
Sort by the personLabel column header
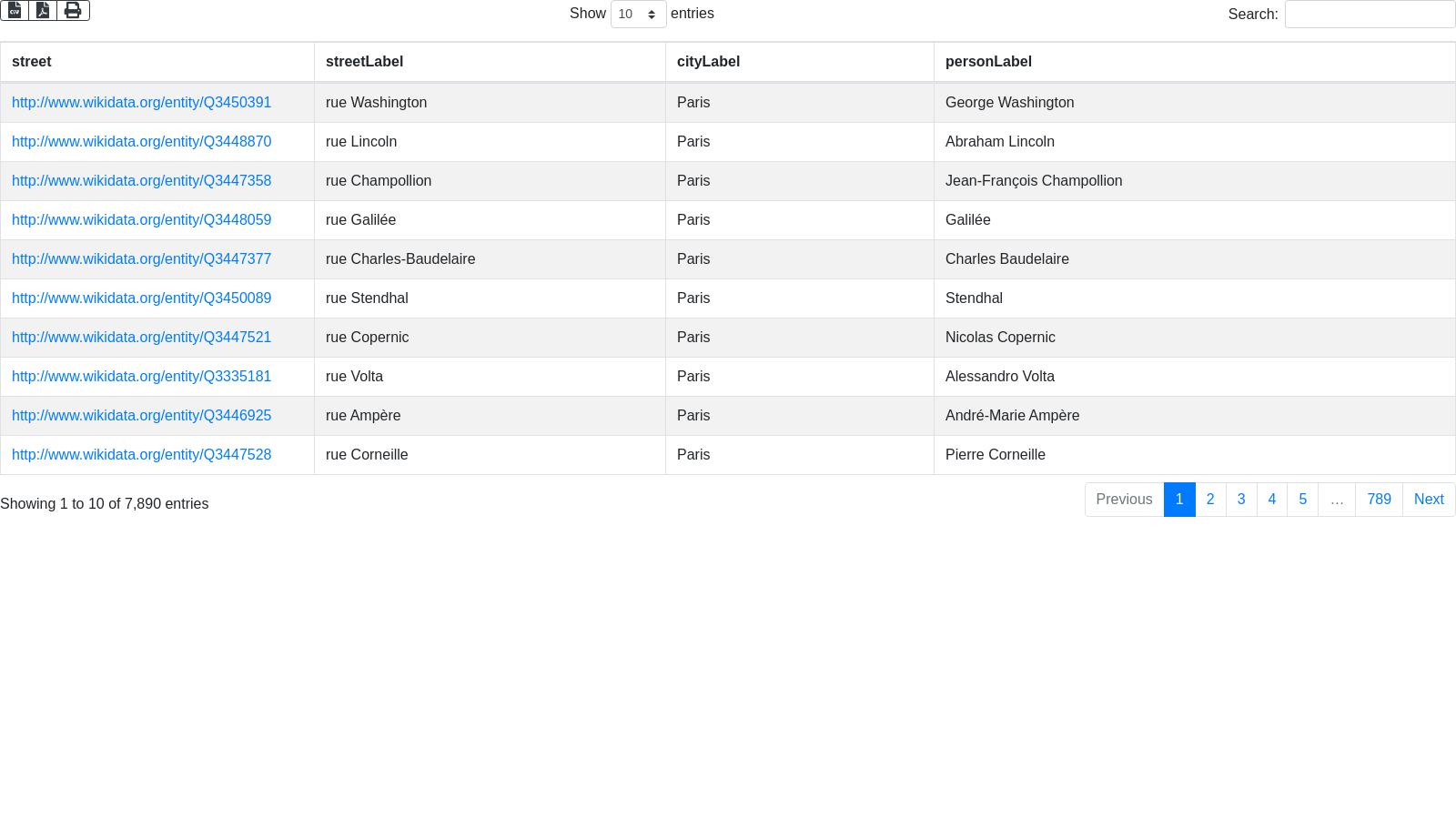coord(988,62)
